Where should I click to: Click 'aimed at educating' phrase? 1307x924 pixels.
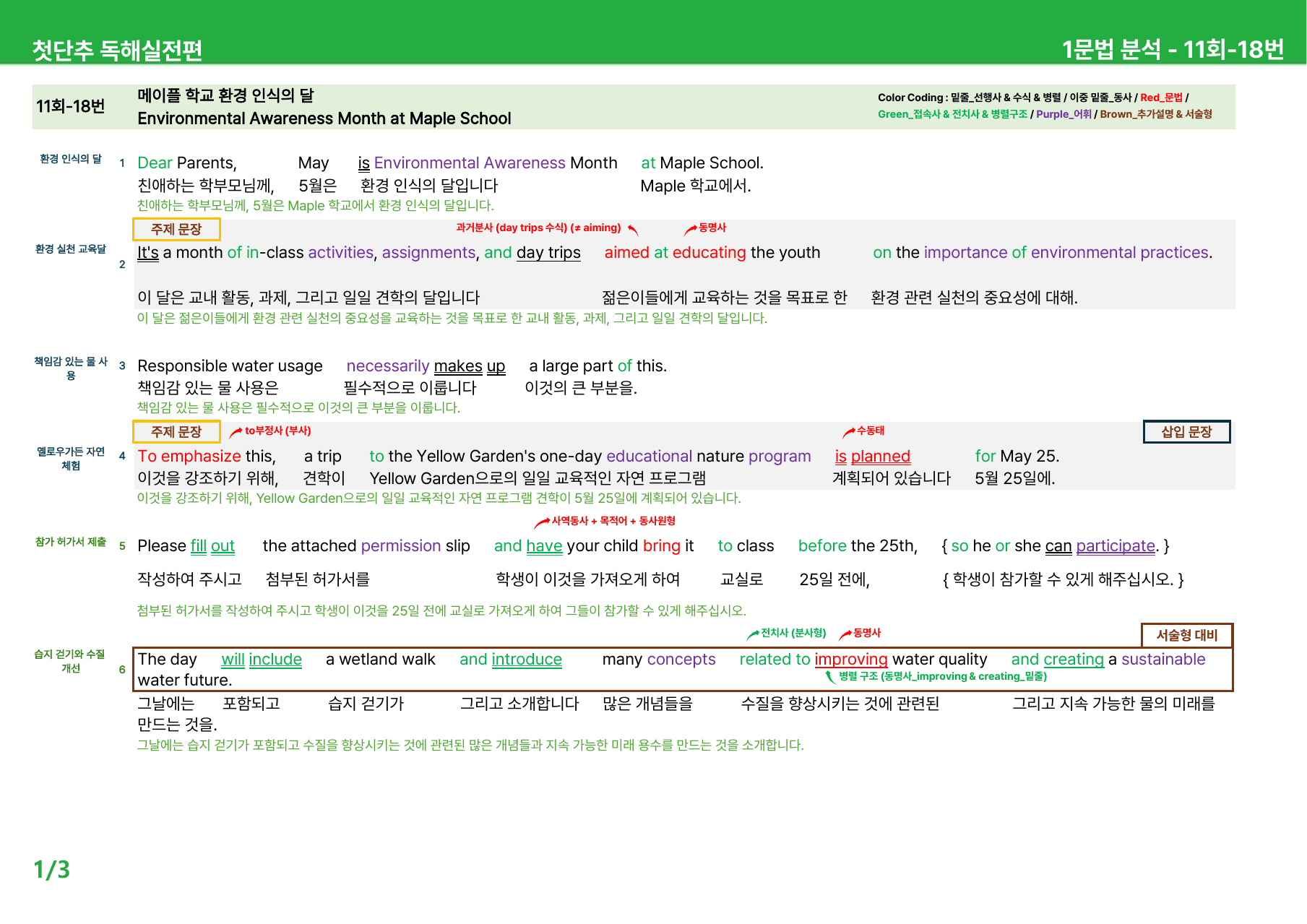[676, 253]
